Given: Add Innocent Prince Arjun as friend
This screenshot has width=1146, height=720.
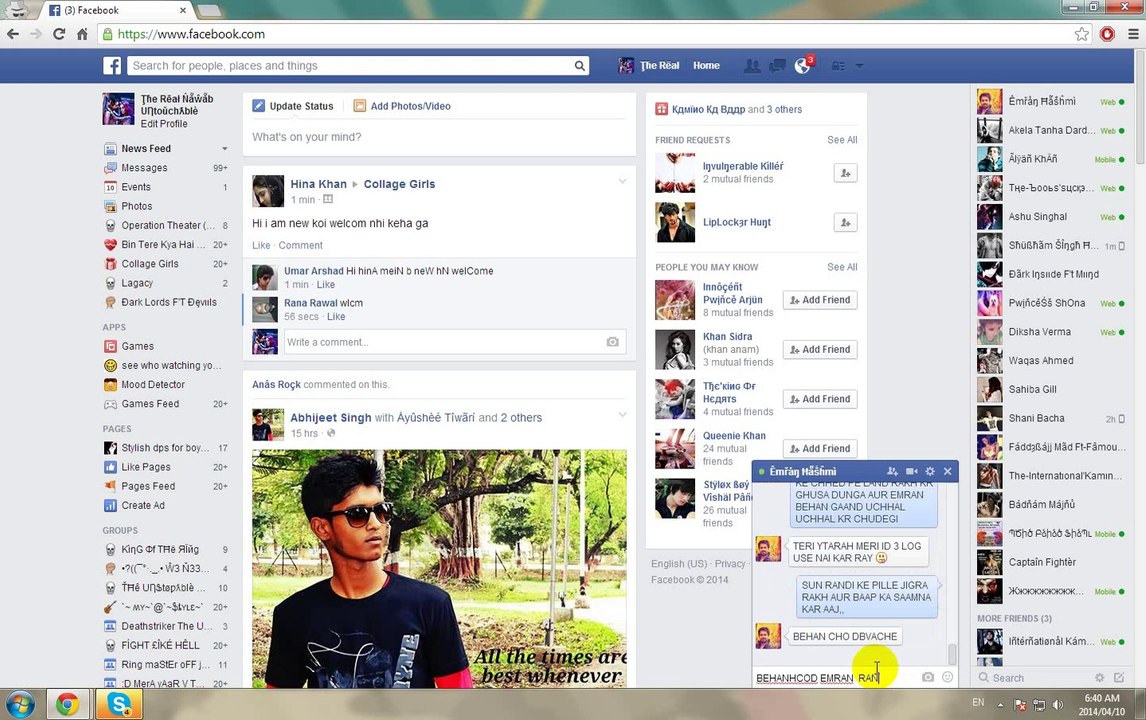Looking at the screenshot, I should (x=819, y=300).
